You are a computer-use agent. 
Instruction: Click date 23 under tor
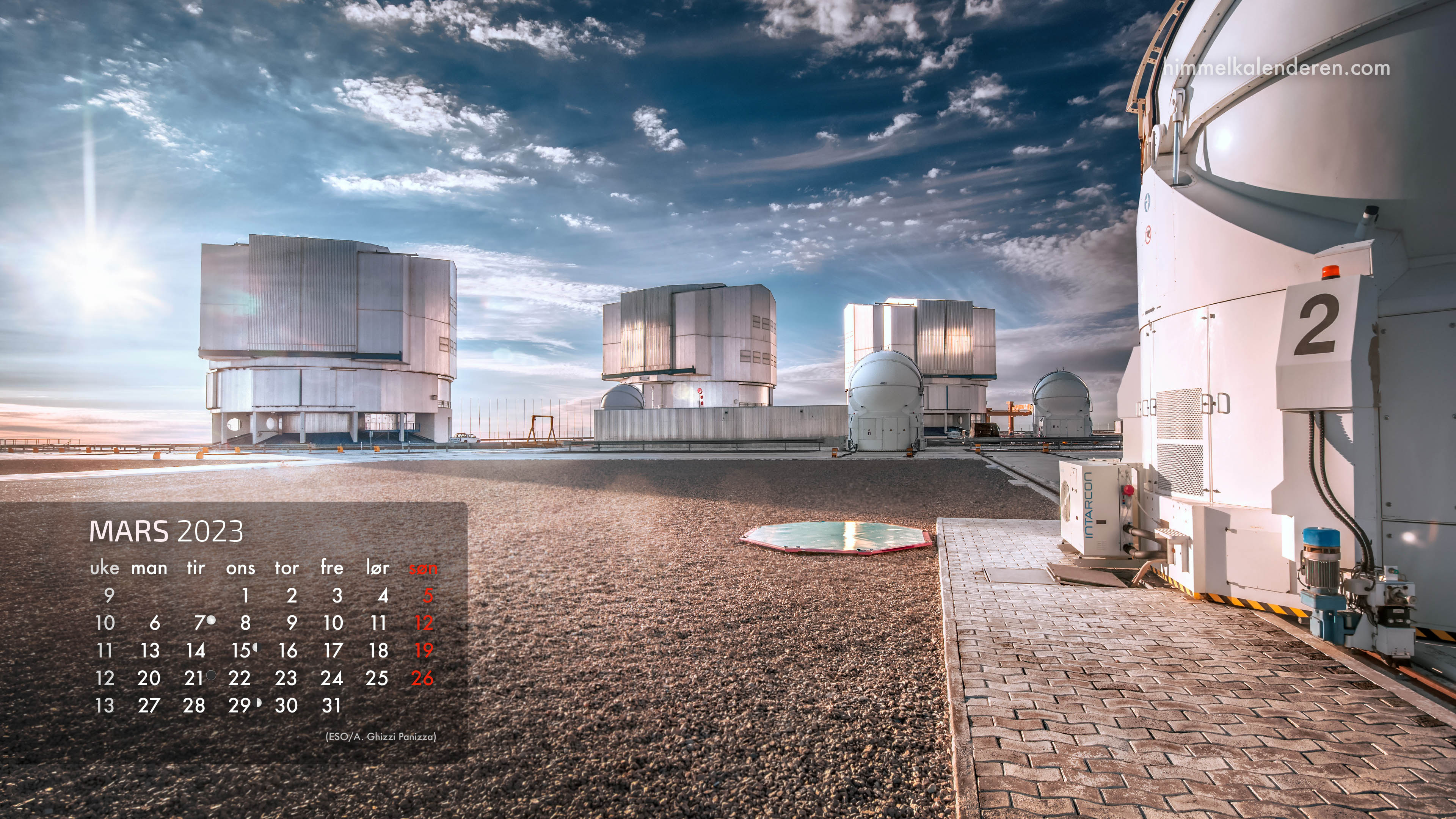pos(286,678)
